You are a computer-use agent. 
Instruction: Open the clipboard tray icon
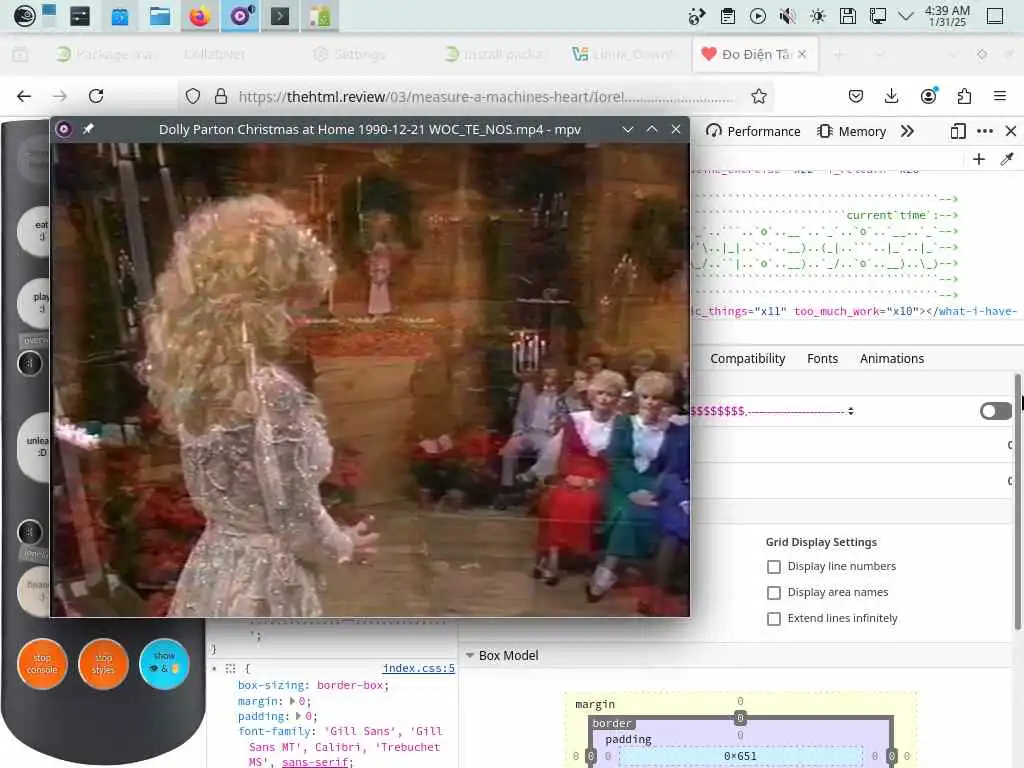click(728, 16)
